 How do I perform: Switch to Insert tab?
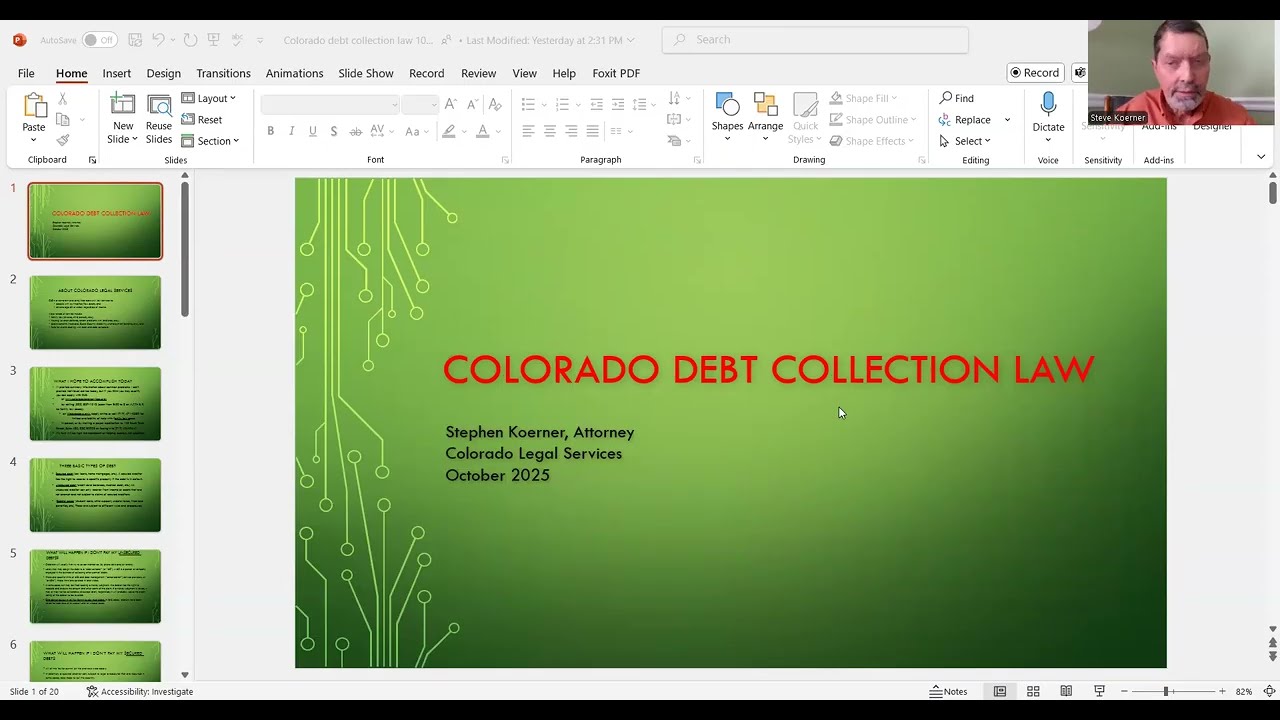click(x=116, y=73)
